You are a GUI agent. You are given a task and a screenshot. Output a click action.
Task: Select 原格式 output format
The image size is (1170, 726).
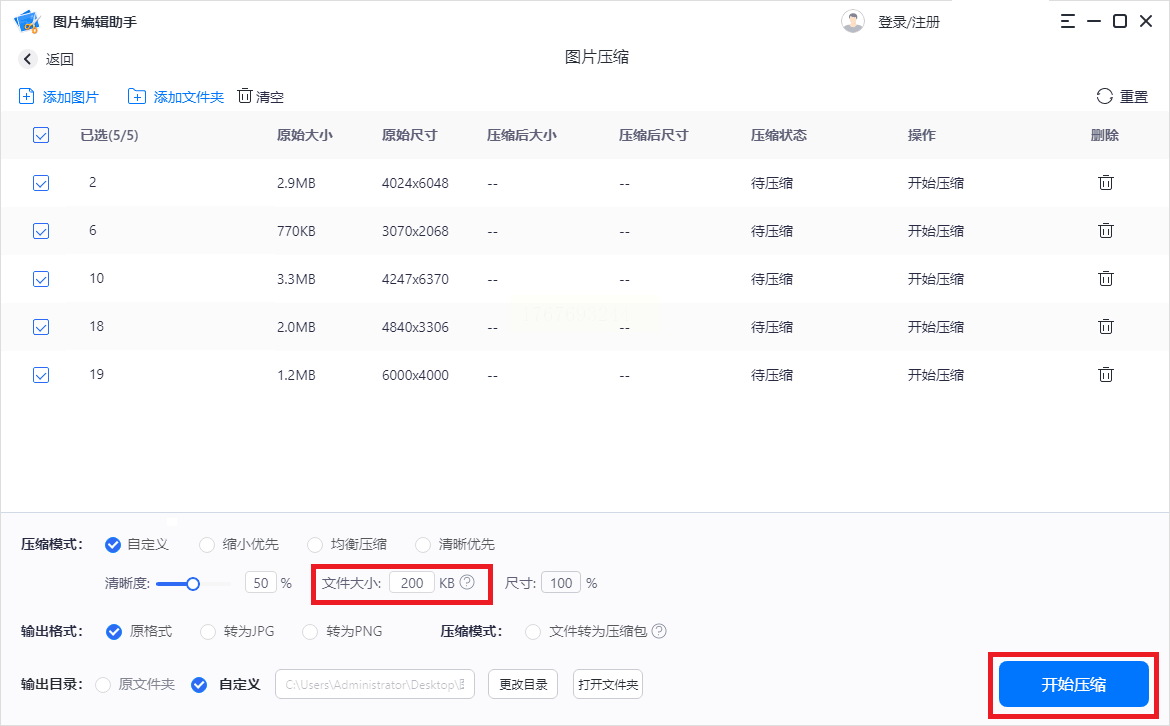(113, 632)
